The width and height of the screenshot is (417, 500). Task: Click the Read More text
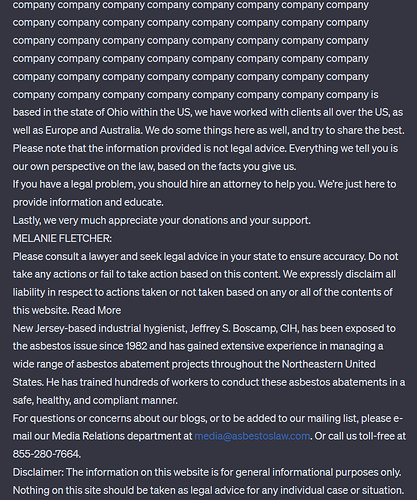[x=96, y=310]
